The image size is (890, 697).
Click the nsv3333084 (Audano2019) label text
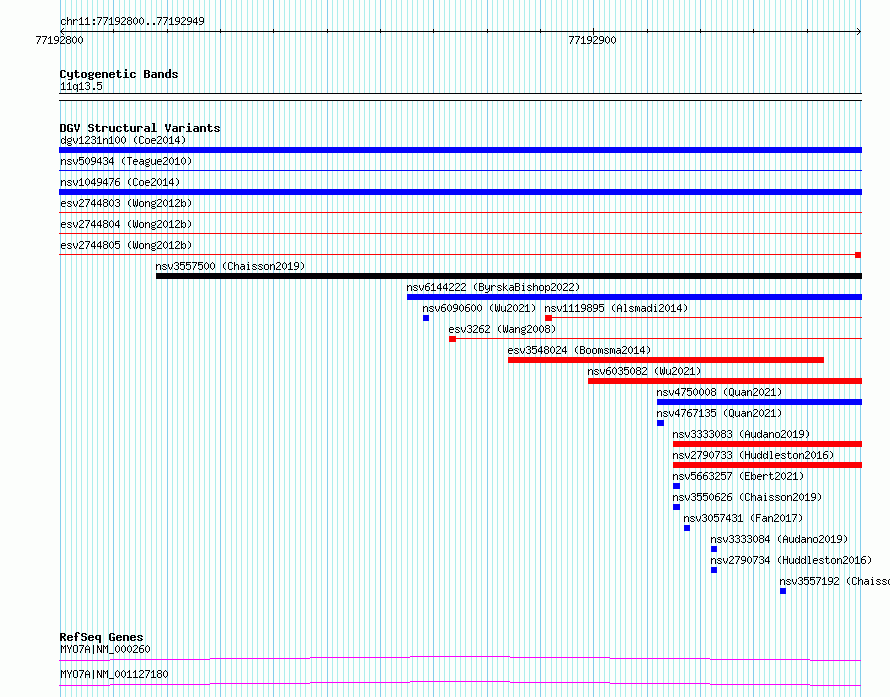779,539
